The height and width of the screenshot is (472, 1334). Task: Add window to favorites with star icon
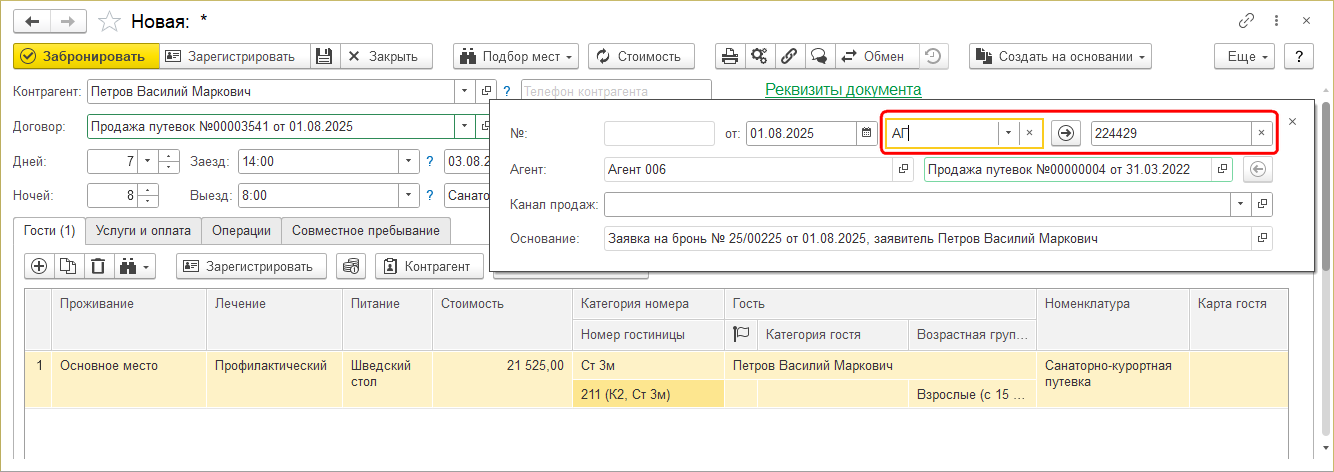[x=112, y=21]
